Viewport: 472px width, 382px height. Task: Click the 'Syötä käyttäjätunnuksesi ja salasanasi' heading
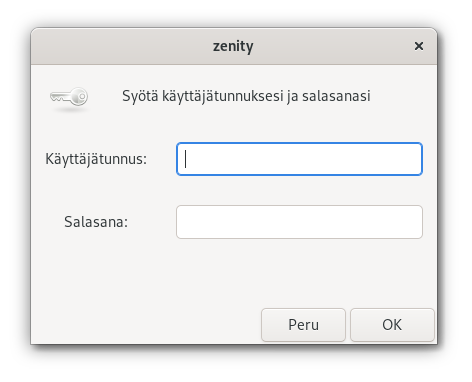246,96
